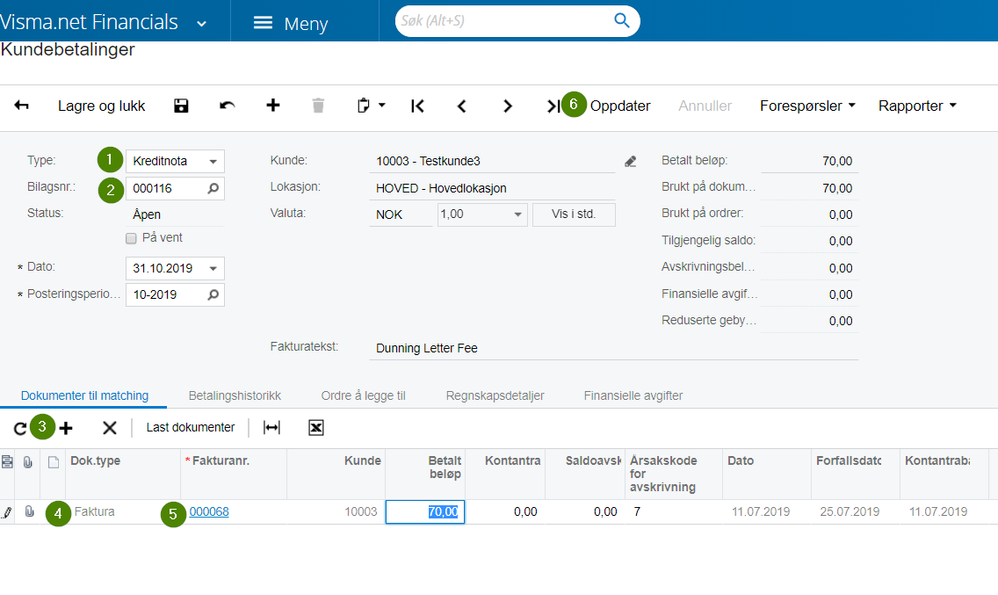Viewport: 998px width, 595px height.
Task: Open the Type dropdown showing Kreditnota
Action: click(x=213, y=162)
